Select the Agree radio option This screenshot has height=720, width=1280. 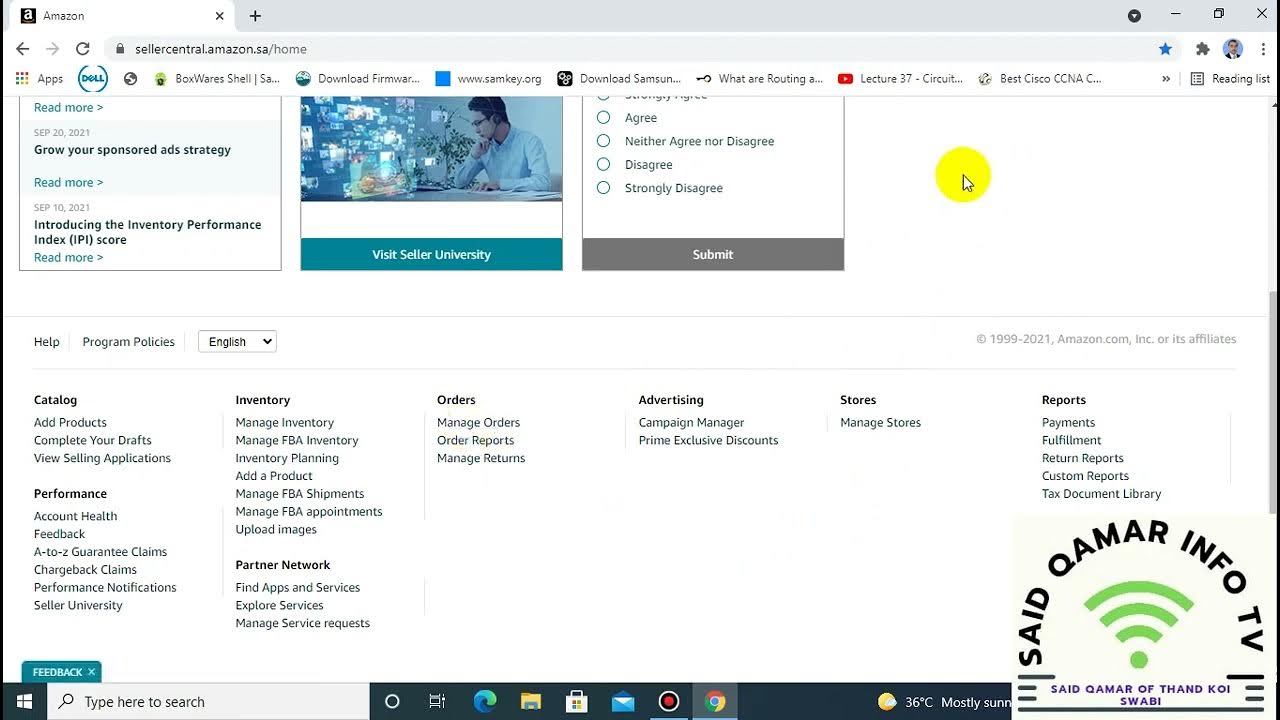(x=603, y=117)
